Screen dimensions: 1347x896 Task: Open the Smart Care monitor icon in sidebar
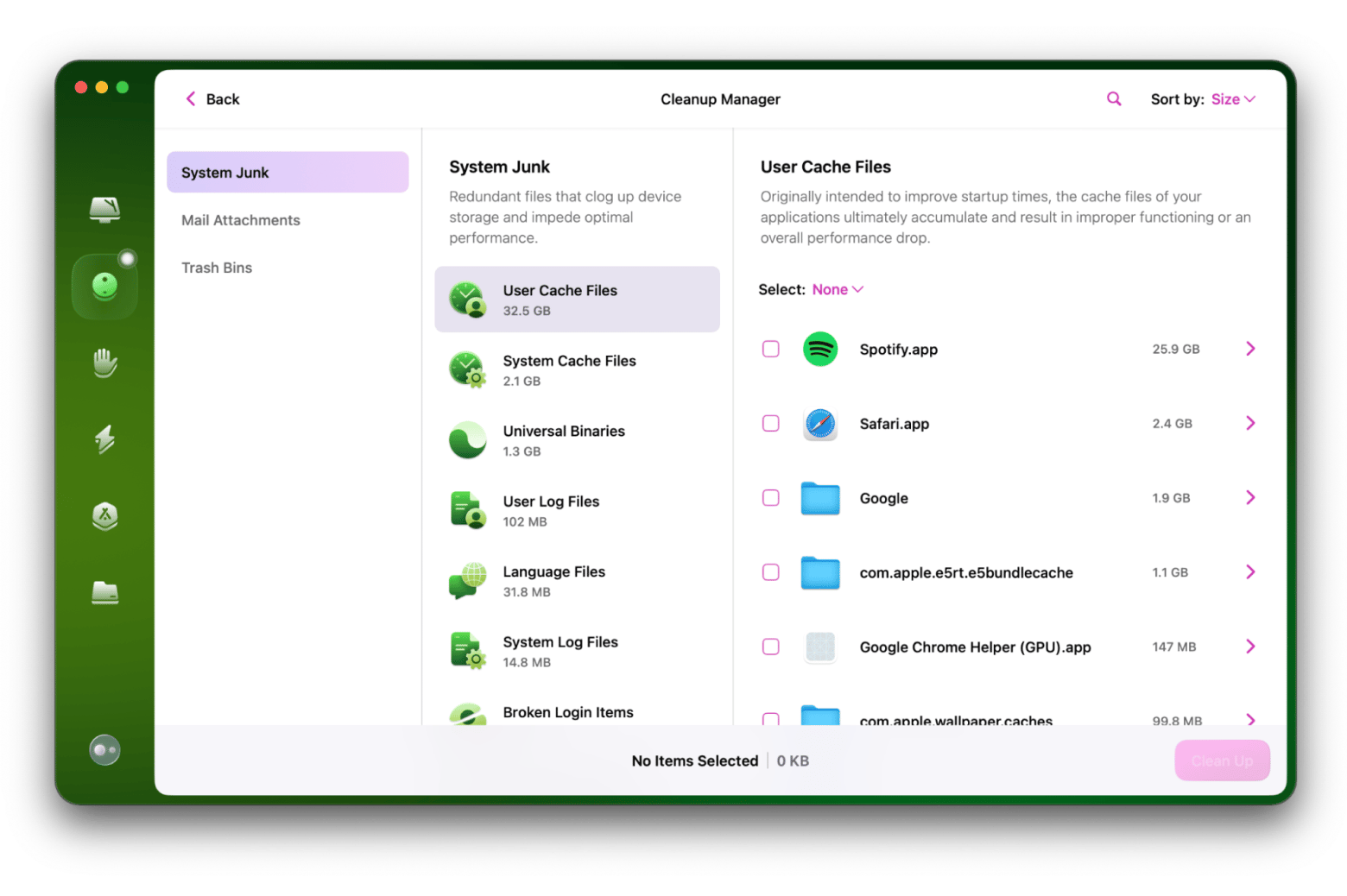(x=104, y=209)
